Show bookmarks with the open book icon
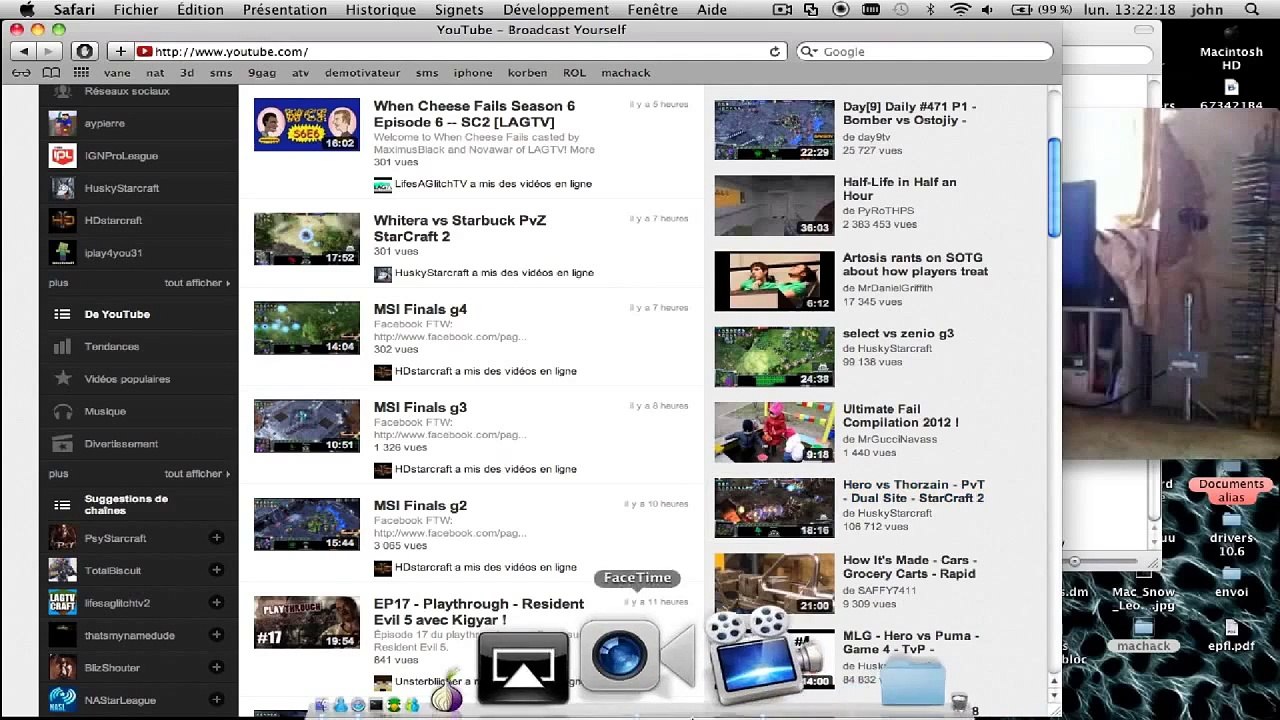The height and width of the screenshot is (720, 1280). 52,73
